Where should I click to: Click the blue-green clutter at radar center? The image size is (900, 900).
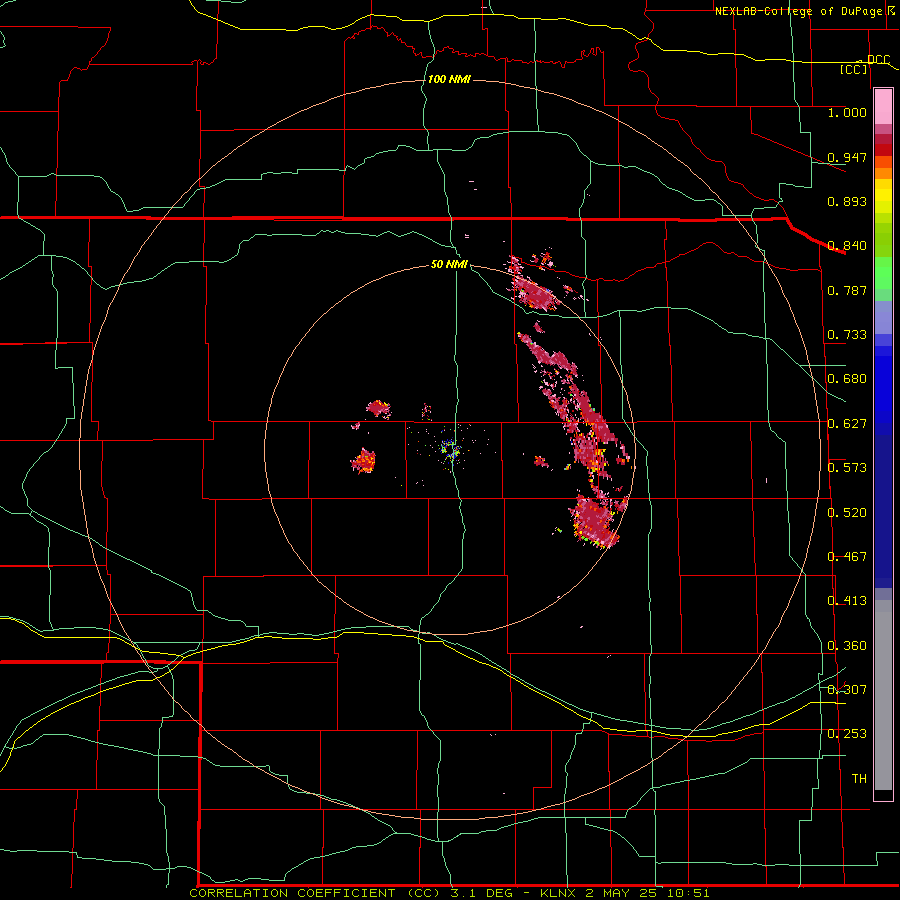tap(450, 449)
